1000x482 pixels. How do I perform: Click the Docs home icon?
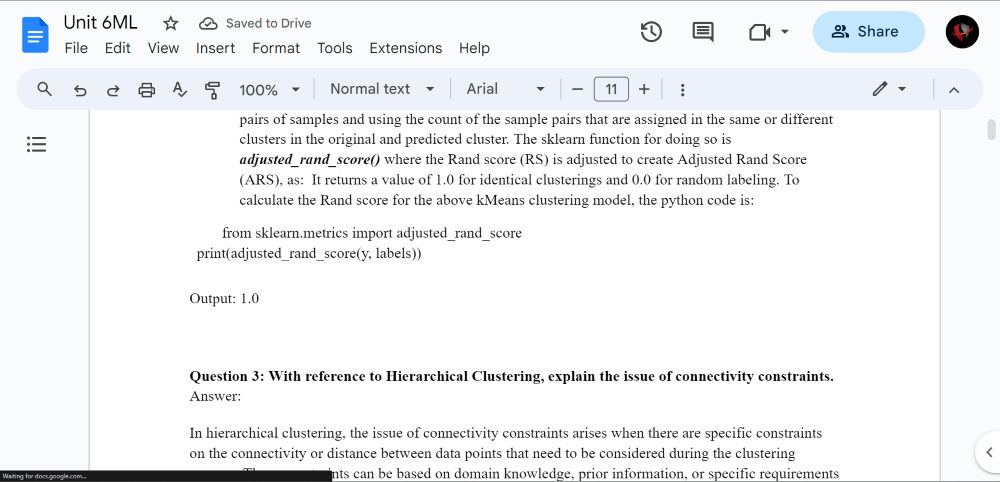point(35,35)
